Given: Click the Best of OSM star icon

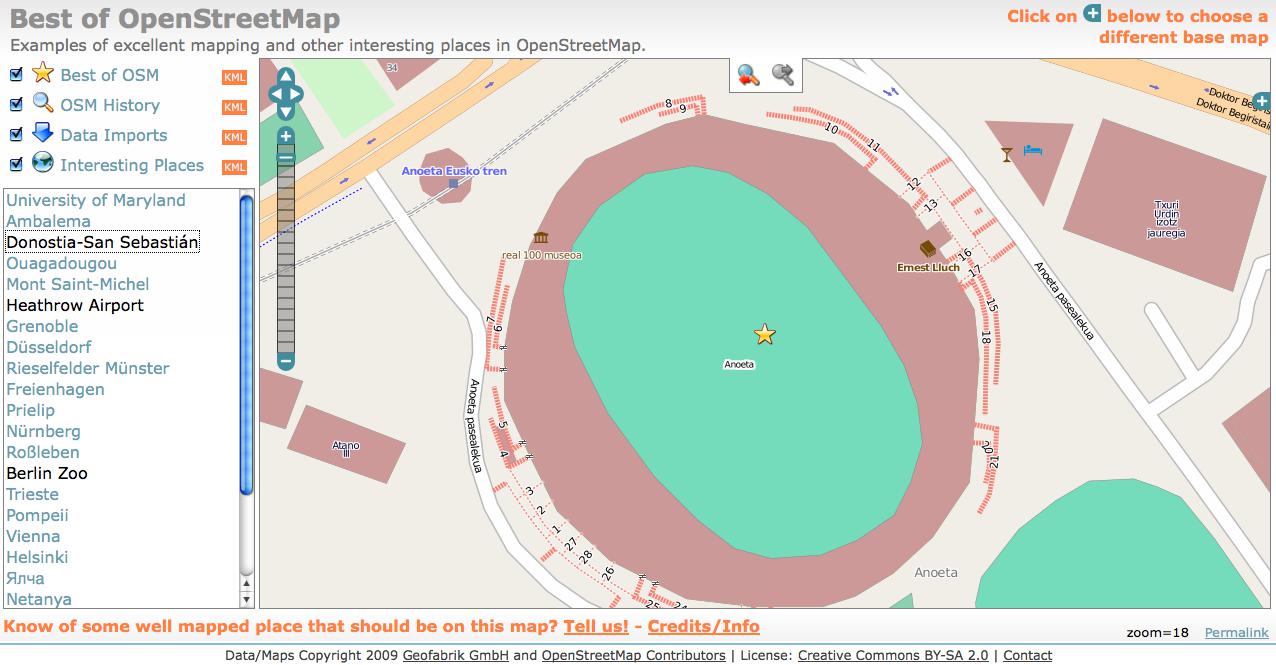Looking at the screenshot, I should tap(43, 73).
